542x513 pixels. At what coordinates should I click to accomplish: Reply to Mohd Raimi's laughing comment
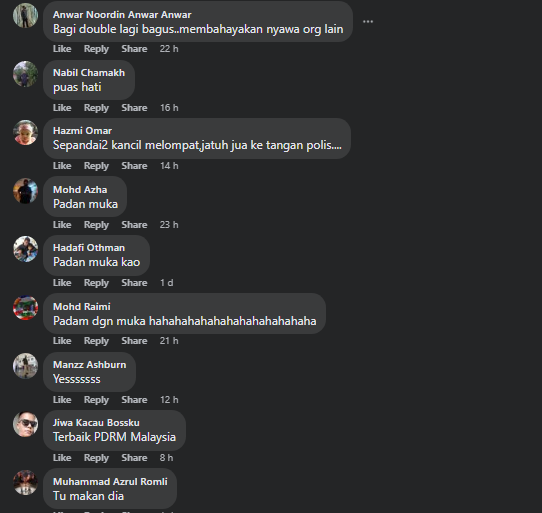pos(96,341)
